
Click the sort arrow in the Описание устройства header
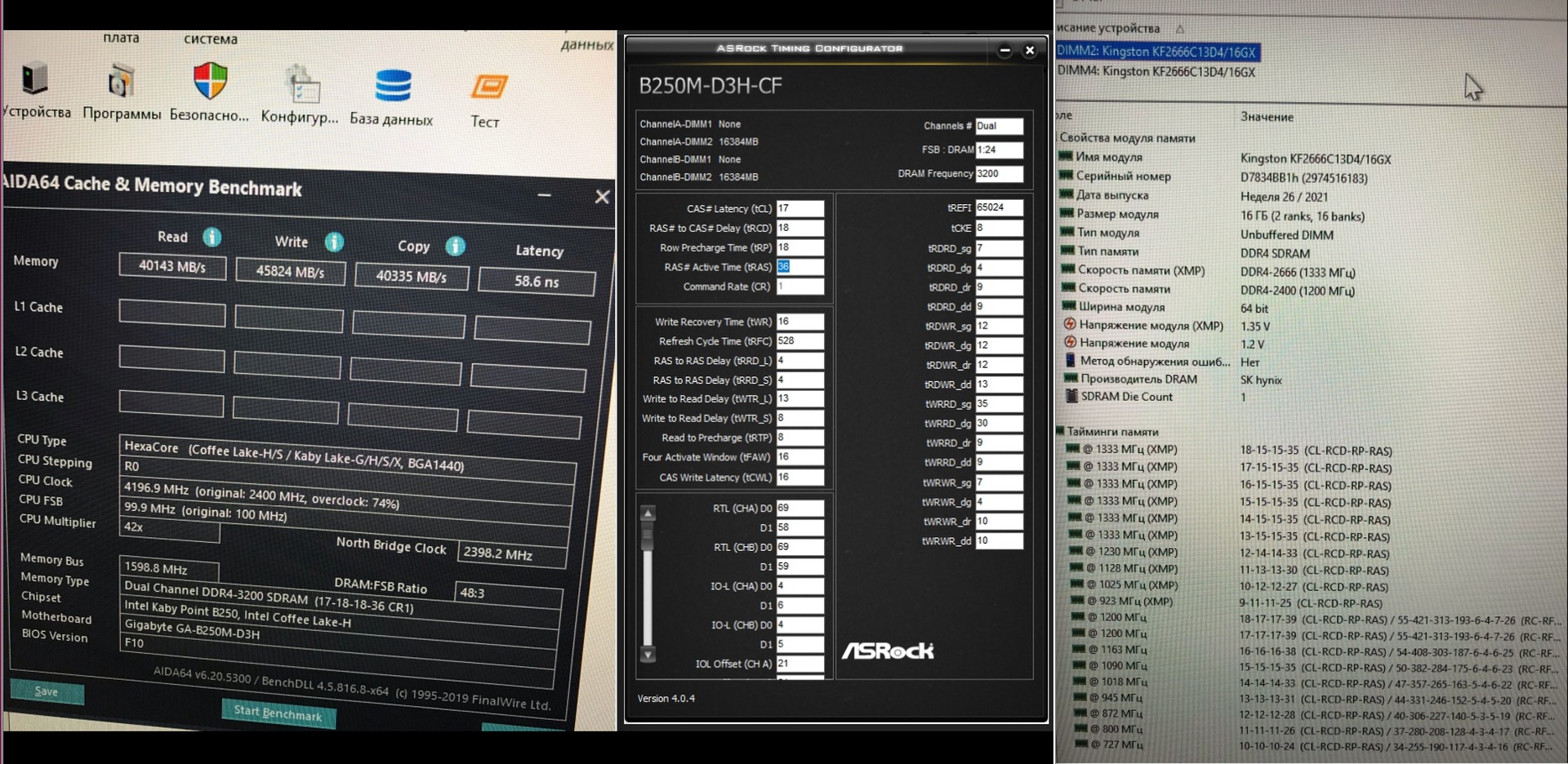point(1179,29)
